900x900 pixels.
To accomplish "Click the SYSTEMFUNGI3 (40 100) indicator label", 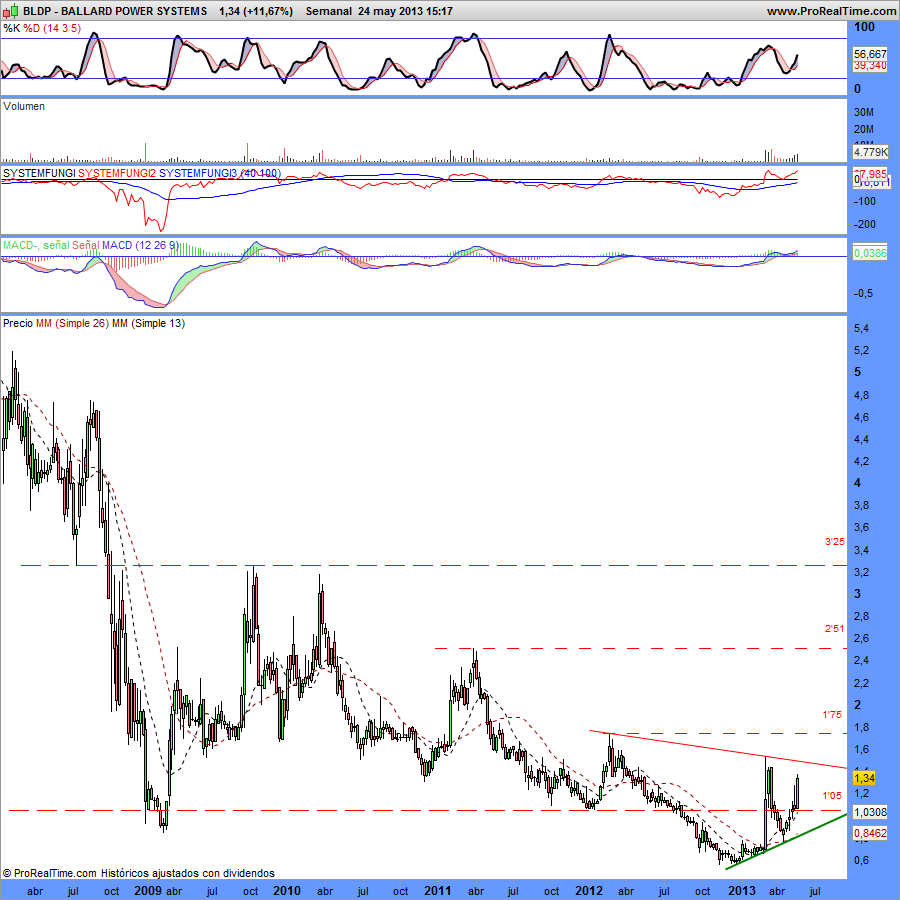I will [x=220, y=173].
